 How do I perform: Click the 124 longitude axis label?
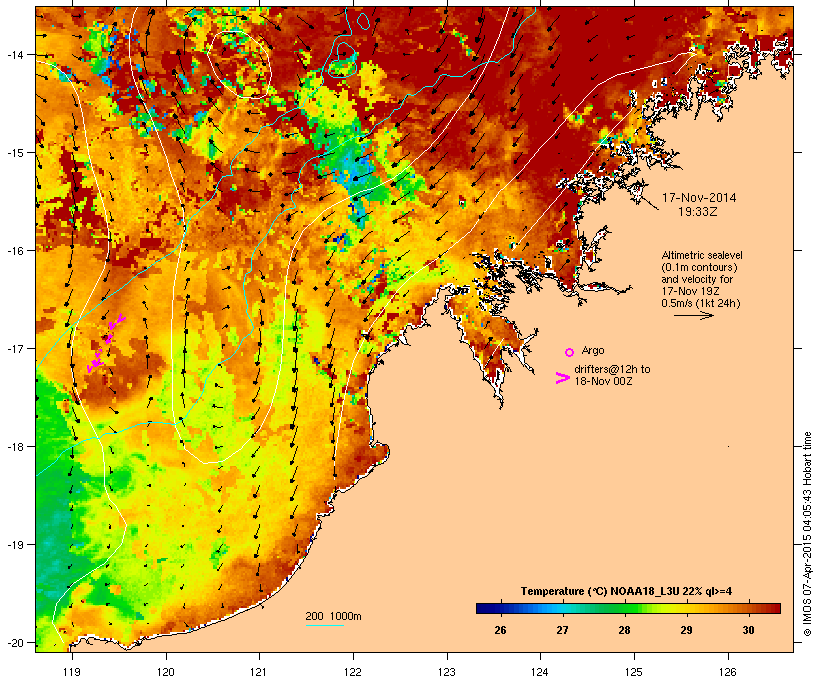(540, 672)
